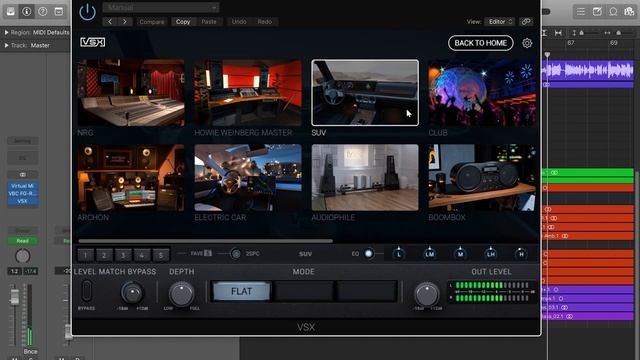Click the VSX plugin slot on channel strip
The height and width of the screenshot is (360, 640).
[22, 201]
